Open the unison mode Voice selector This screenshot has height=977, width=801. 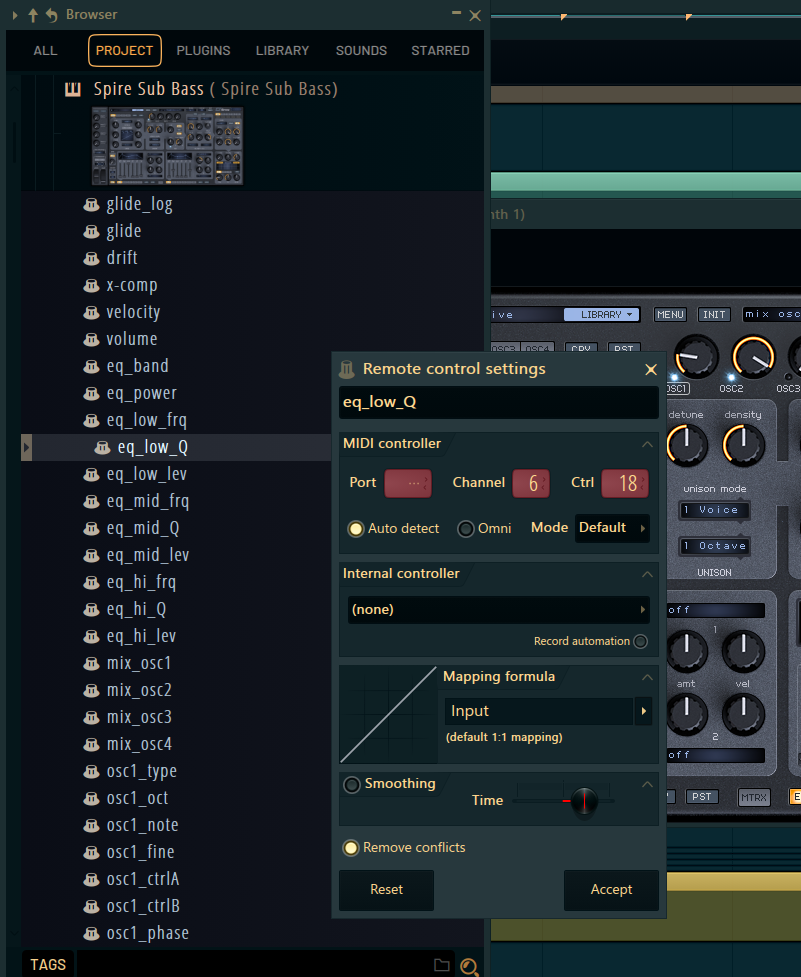714,510
